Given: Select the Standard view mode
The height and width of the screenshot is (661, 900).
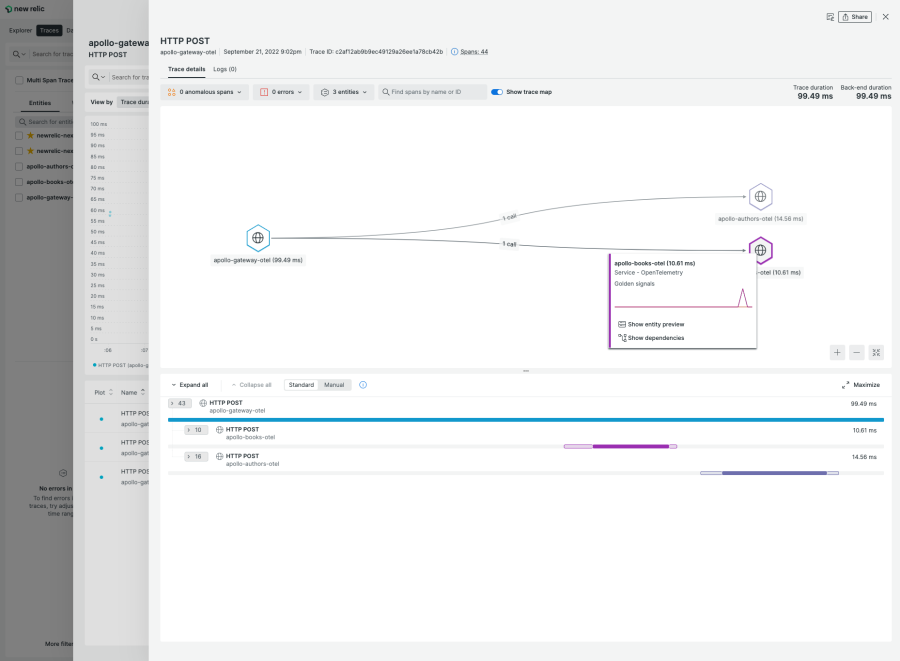Looking at the screenshot, I should (x=301, y=385).
